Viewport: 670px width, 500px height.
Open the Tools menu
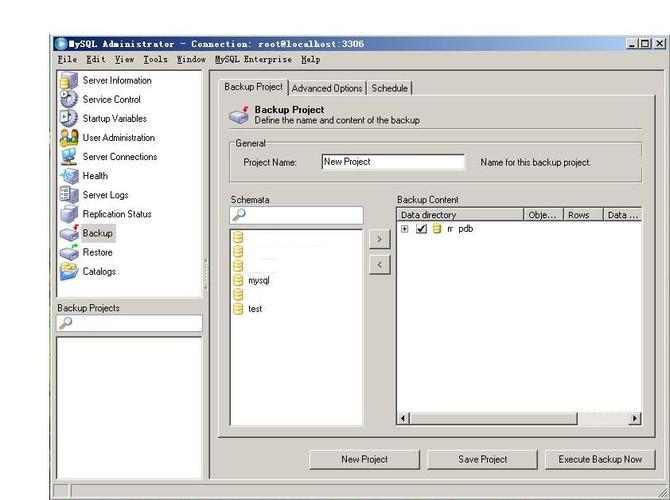(155, 60)
